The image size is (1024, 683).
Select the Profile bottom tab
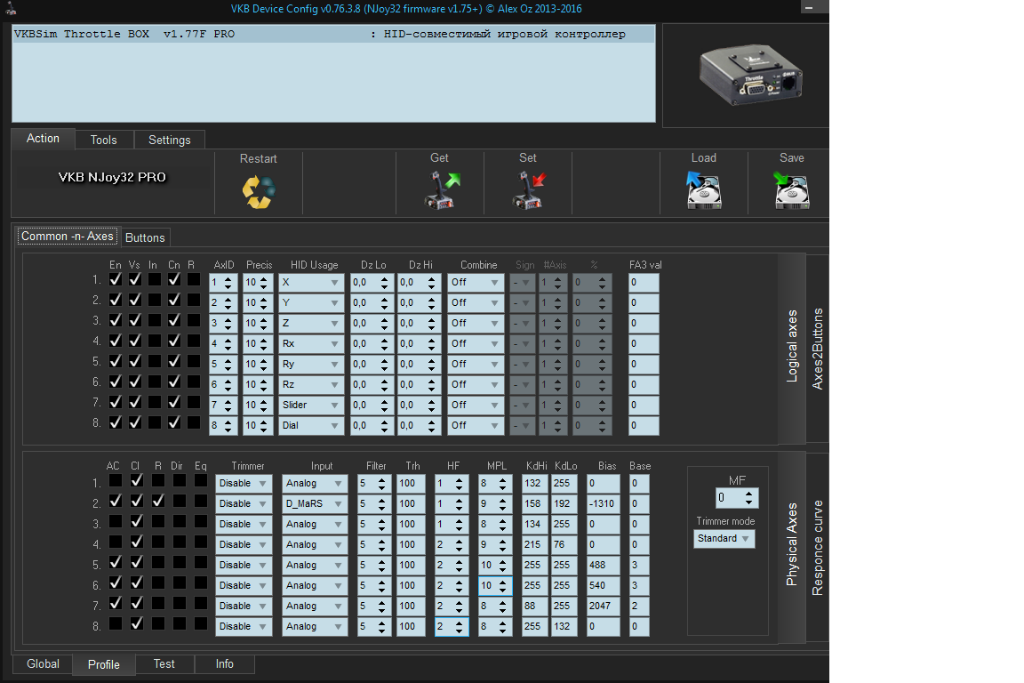104,665
